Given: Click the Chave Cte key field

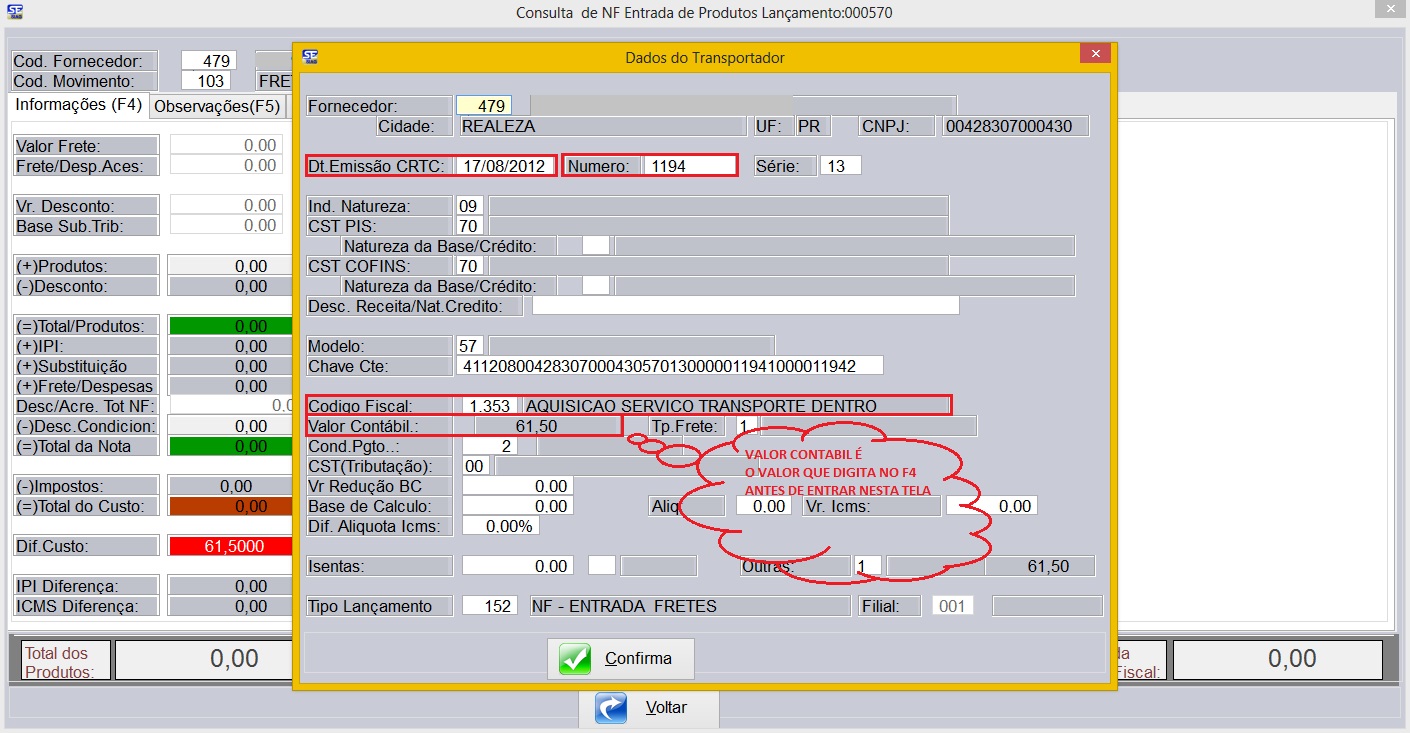Looking at the screenshot, I should pos(669,366).
